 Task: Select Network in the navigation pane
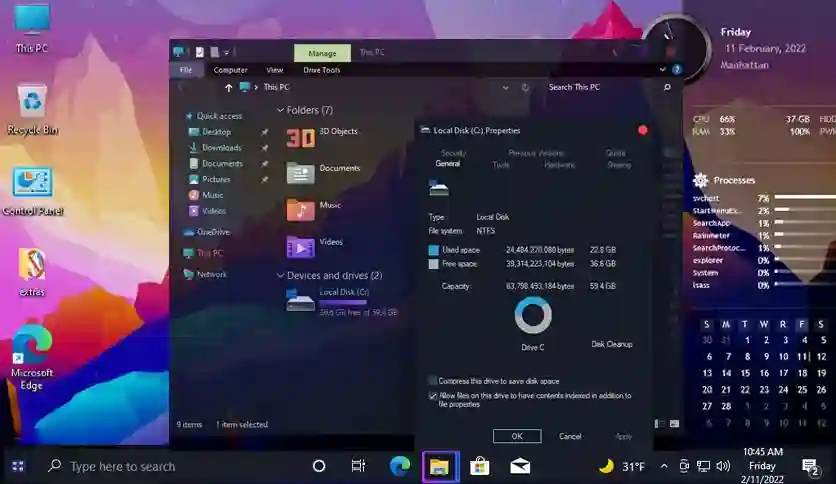205,274
